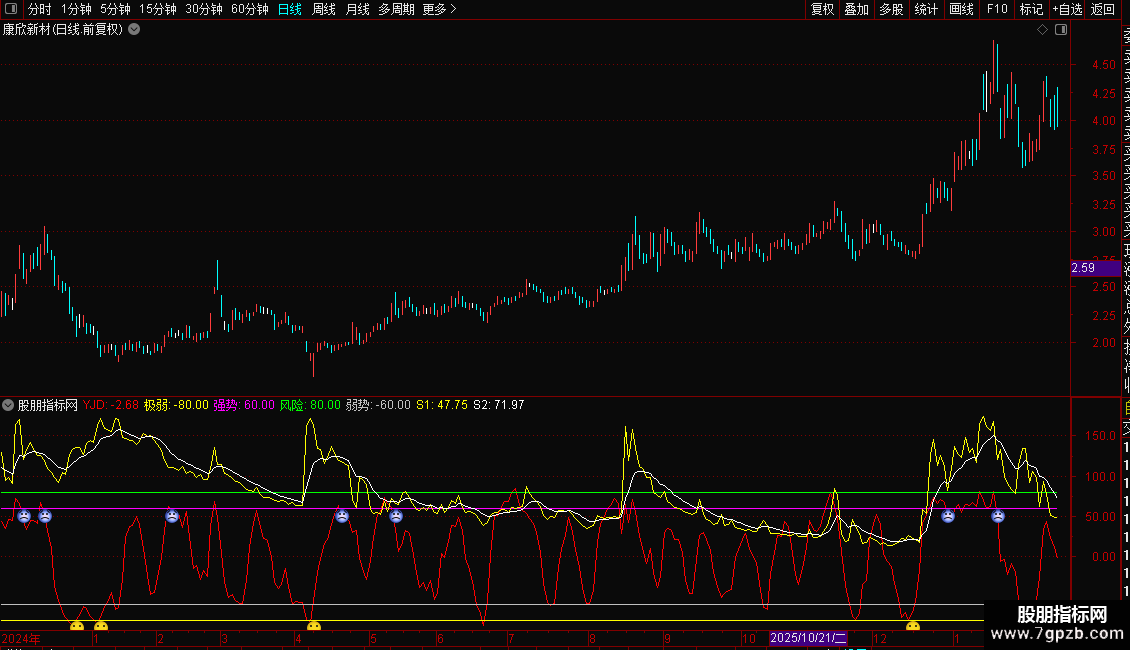Click the blue sad-face marker left of month 2
1130x650 pixels.
coord(172,516)
